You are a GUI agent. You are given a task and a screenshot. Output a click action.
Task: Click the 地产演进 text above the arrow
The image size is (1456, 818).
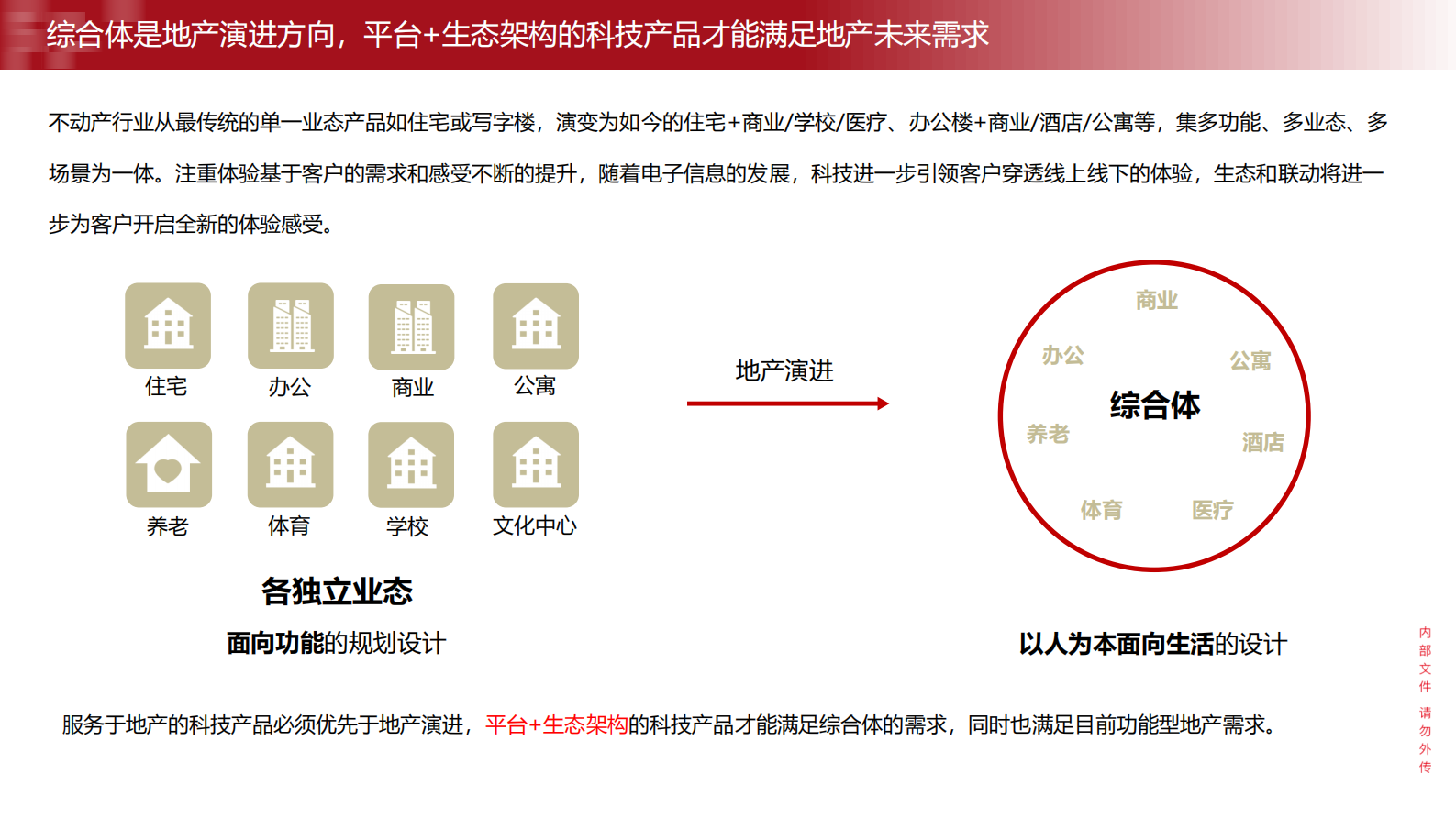click(784, 370)
